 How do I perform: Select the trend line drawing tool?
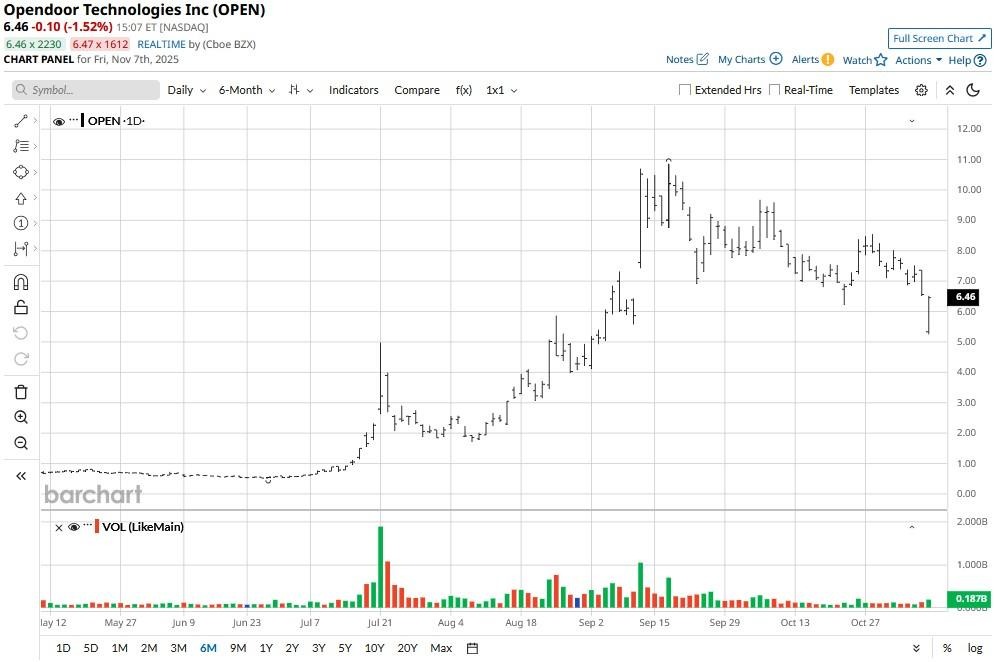point(20,121)
